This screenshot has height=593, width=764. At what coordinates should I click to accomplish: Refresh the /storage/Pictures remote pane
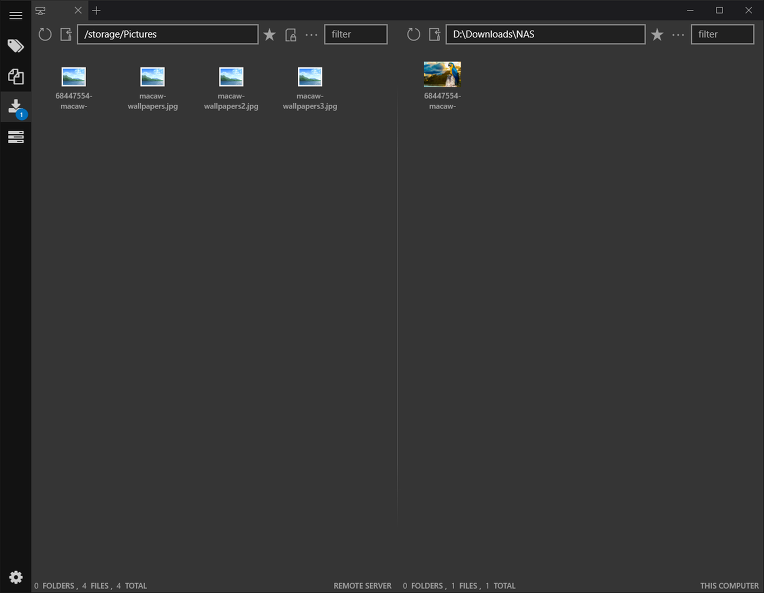(45, 35)
